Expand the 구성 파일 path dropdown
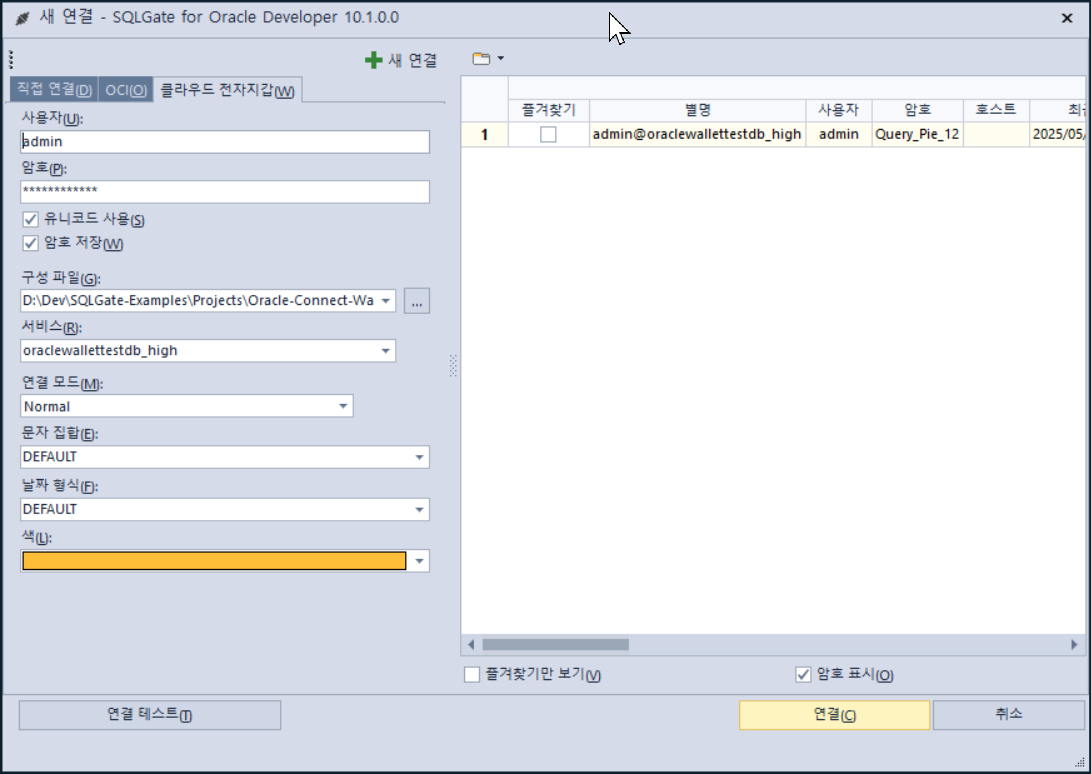This screenshot has width=1091, height=774. click(385, 301)
